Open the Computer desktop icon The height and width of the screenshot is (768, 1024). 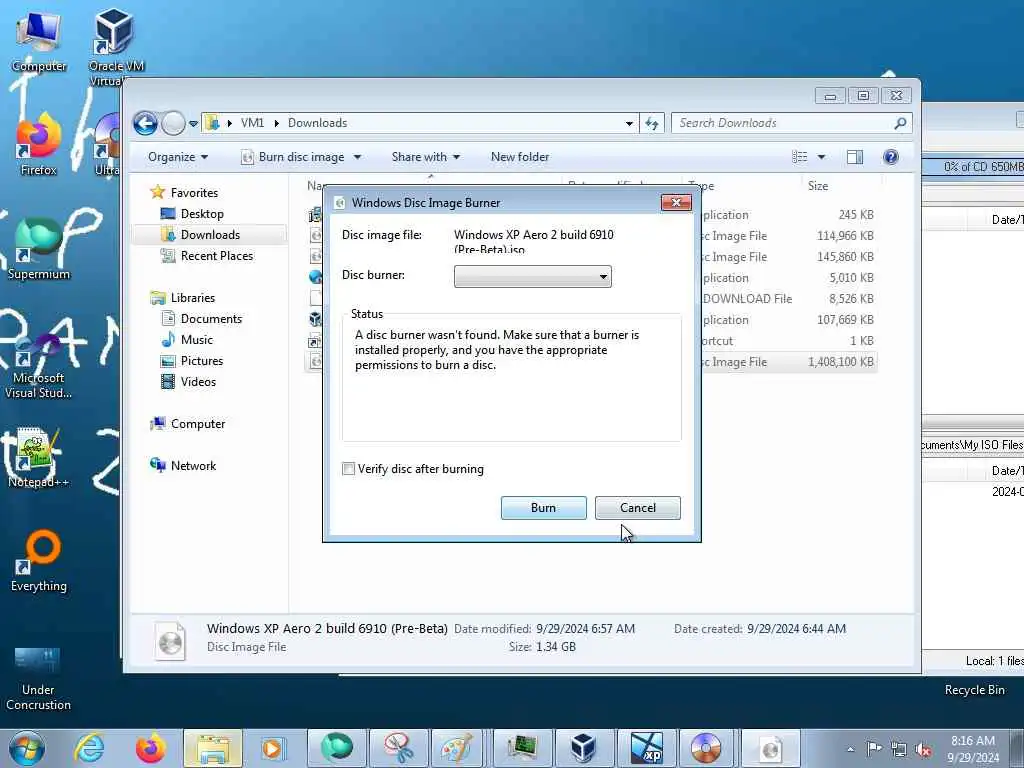[39, 40]
